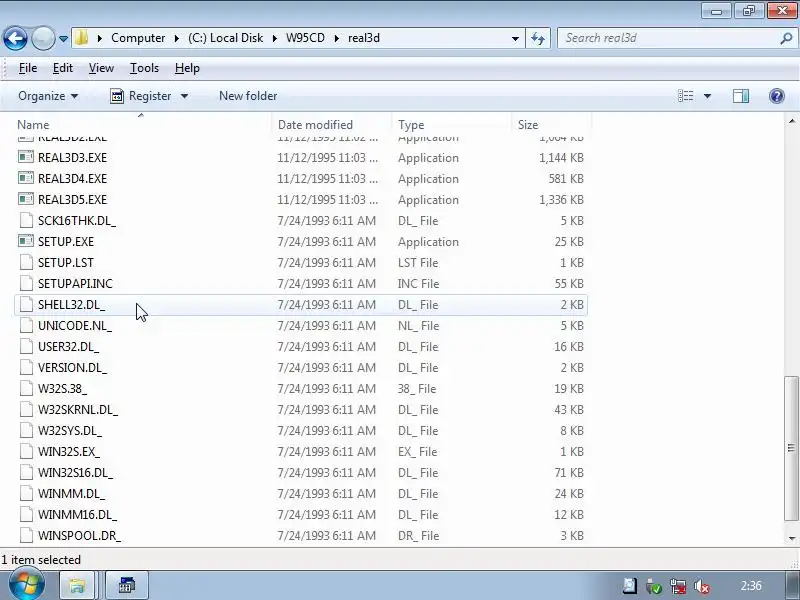Click the folder icon in address bar
Image resolution: width=800 pixels, height=600 pixels.
[x=81, y=38]
